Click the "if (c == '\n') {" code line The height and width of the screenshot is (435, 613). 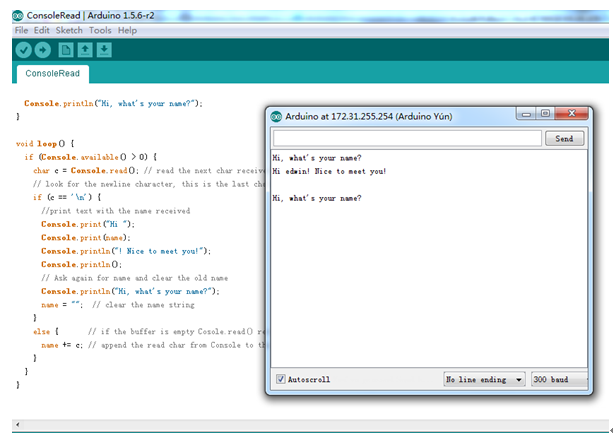point(67,197)
